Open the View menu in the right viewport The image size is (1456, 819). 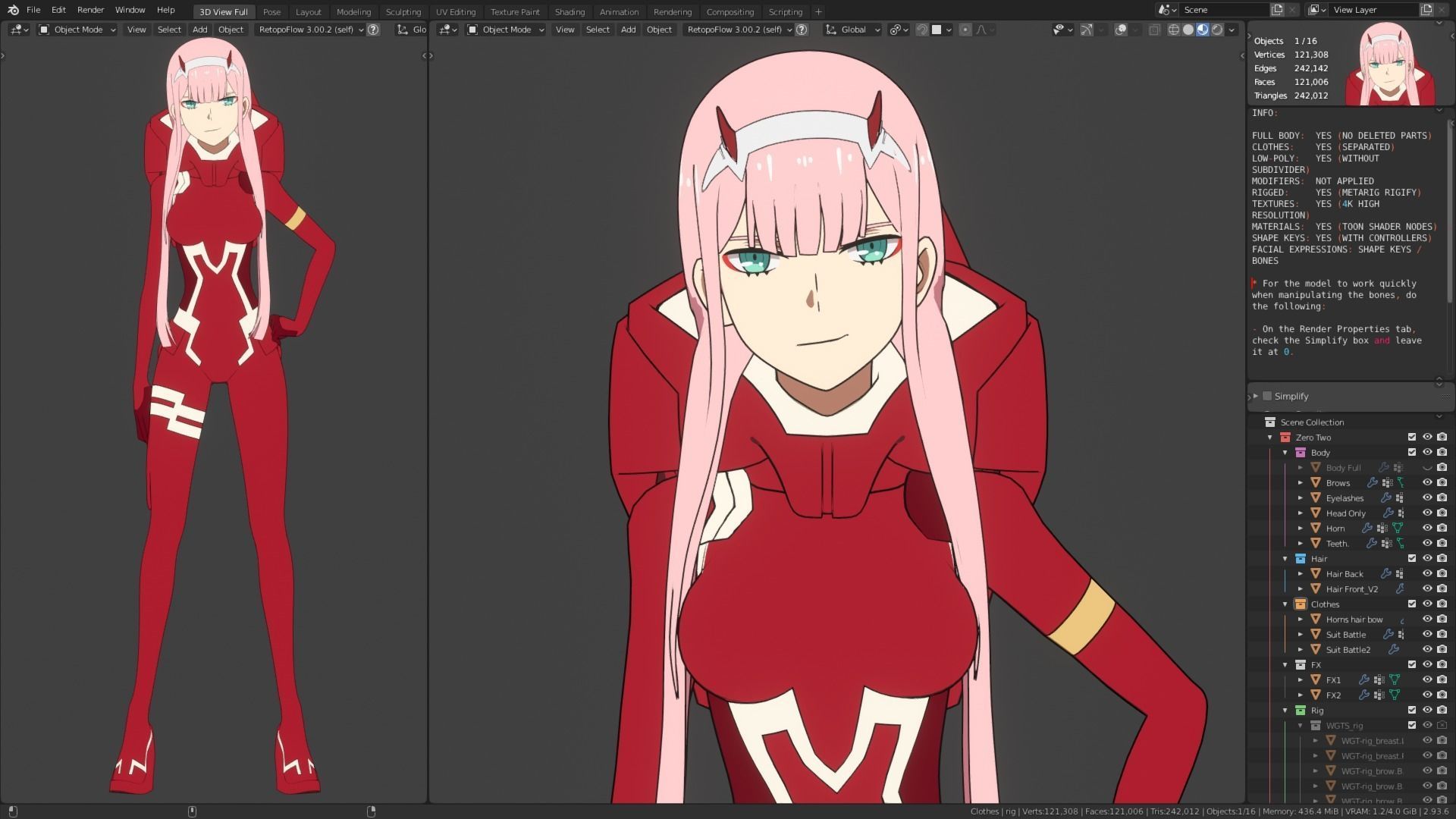click(x=565, y=30)
